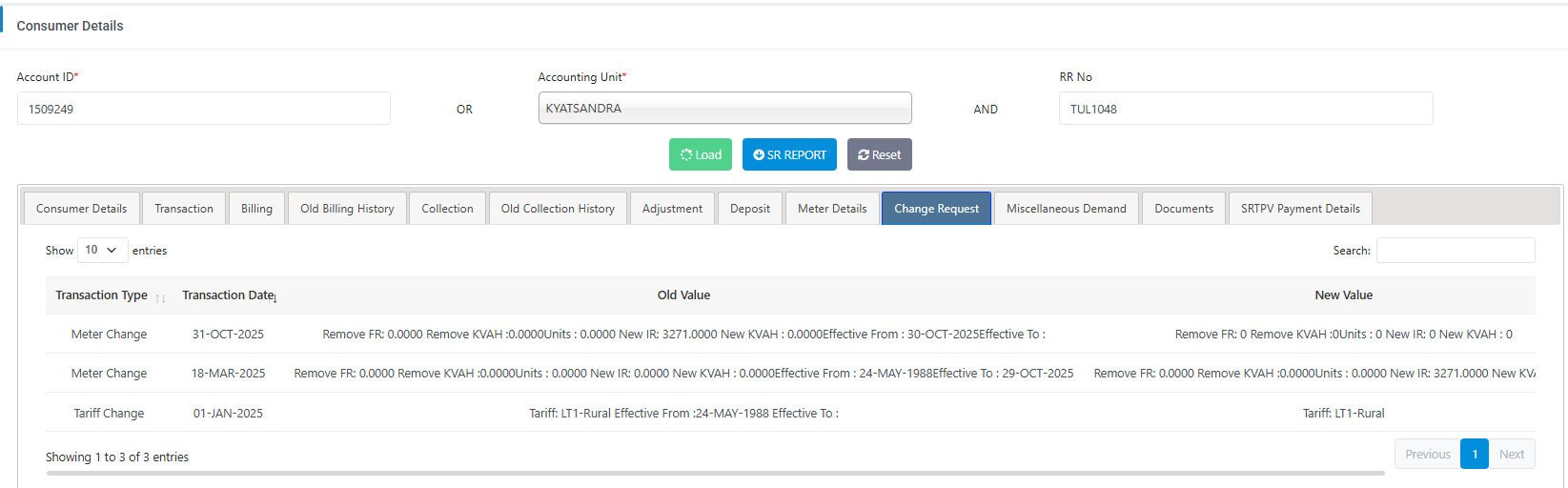Click the horizontal scrollbar under the table
This screenshot has height=488, width=1568.
pos(715,473)
